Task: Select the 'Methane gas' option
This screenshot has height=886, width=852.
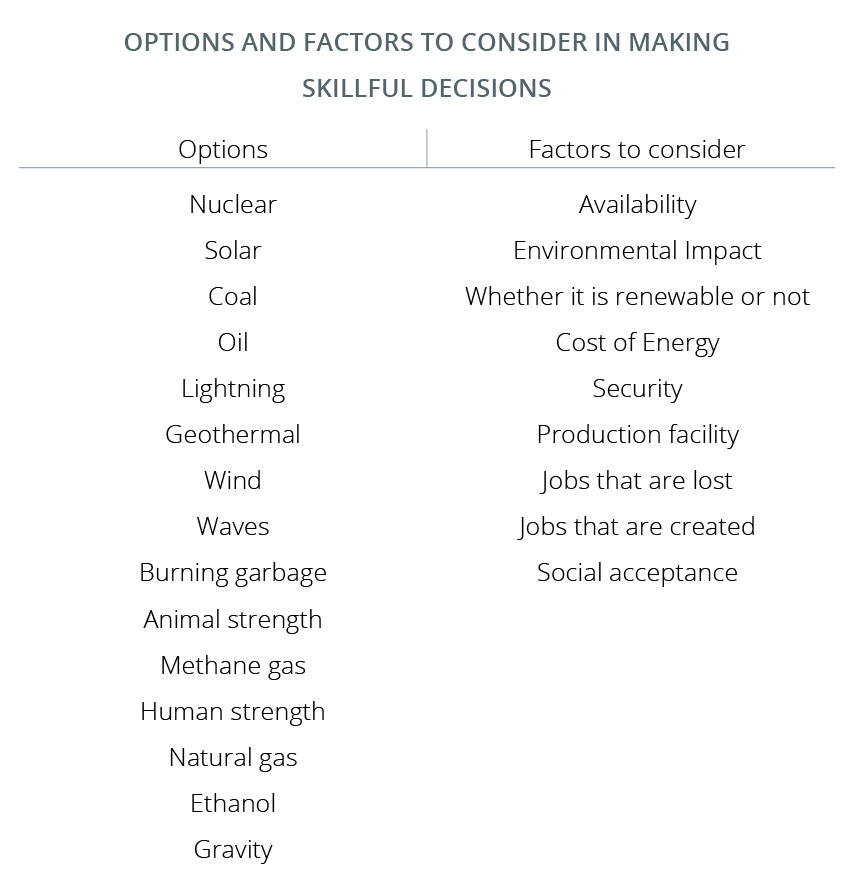Action: (233, 666)
